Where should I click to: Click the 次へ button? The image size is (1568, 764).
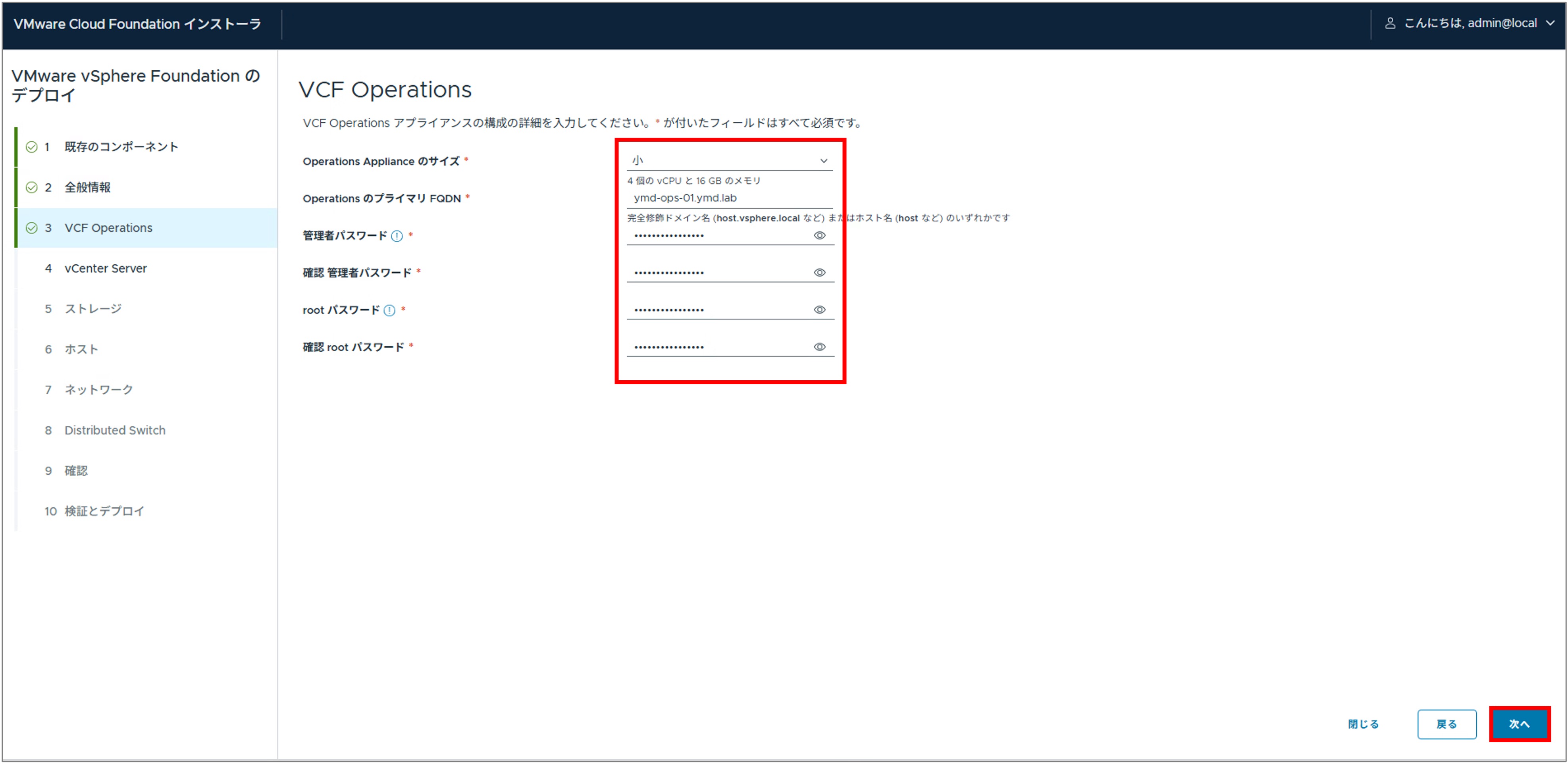point(1519,724)
